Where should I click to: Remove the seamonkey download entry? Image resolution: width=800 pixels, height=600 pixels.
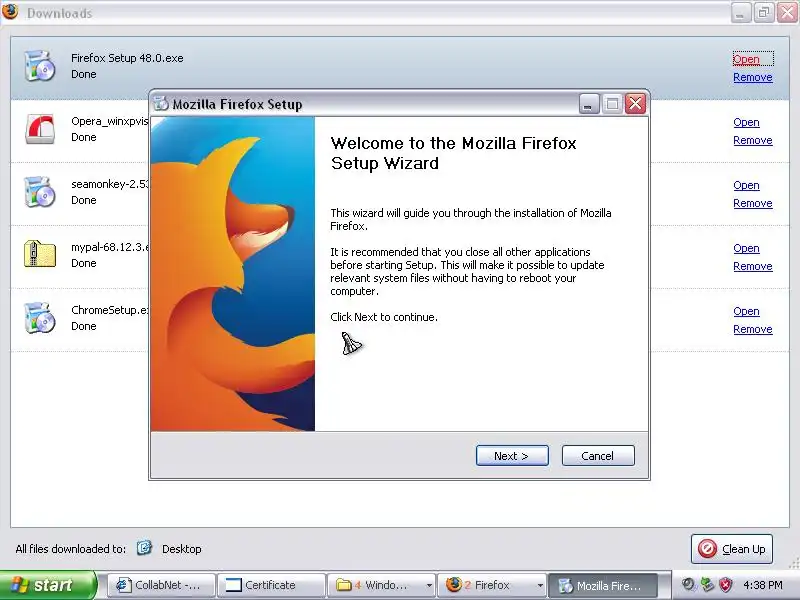click(753, 203)
